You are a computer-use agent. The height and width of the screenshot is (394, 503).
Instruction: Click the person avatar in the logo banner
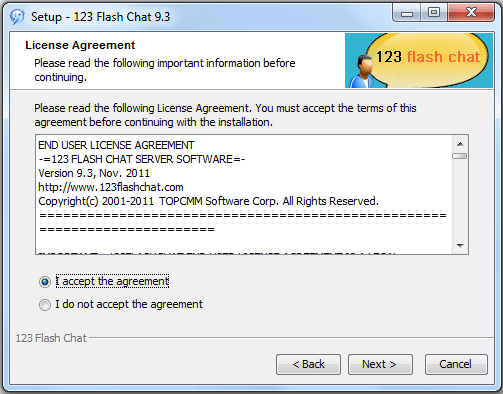pos(363,71)
